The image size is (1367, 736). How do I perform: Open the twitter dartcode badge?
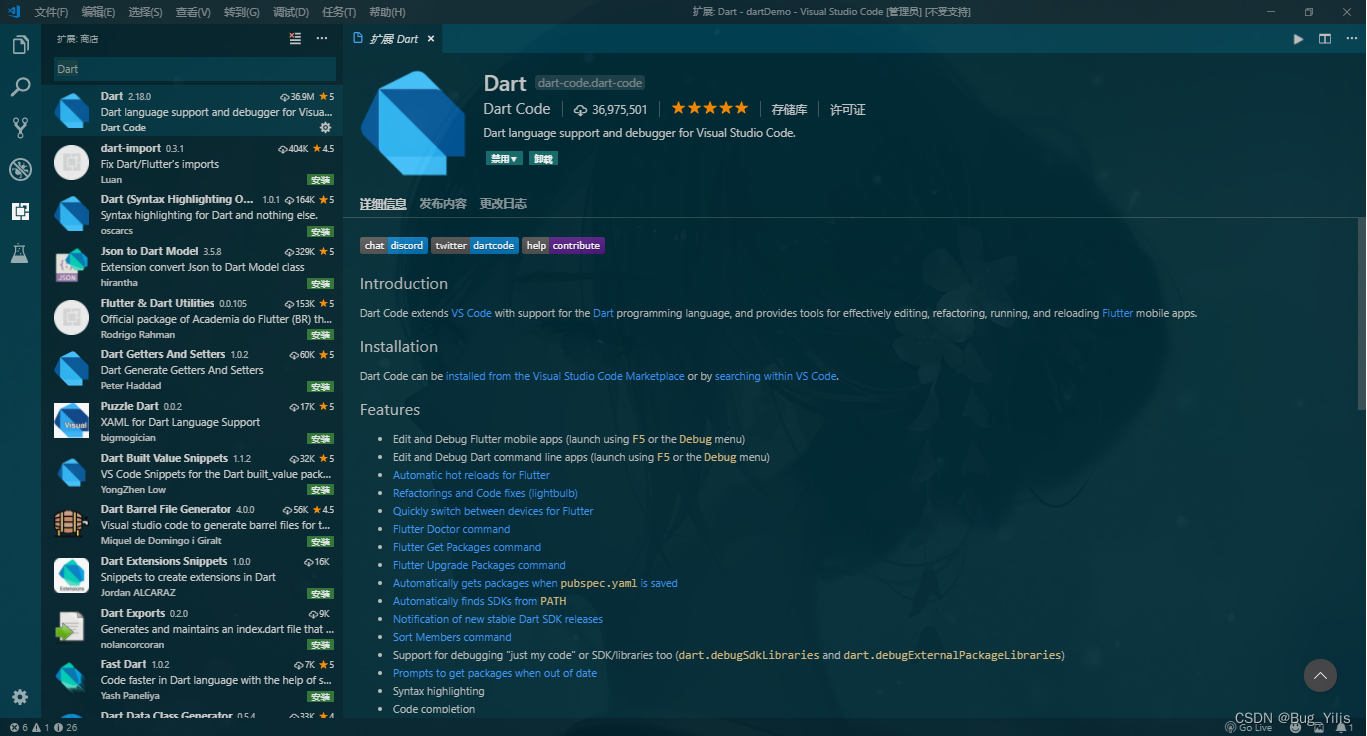pyautogui.click(x=475, y=245)
